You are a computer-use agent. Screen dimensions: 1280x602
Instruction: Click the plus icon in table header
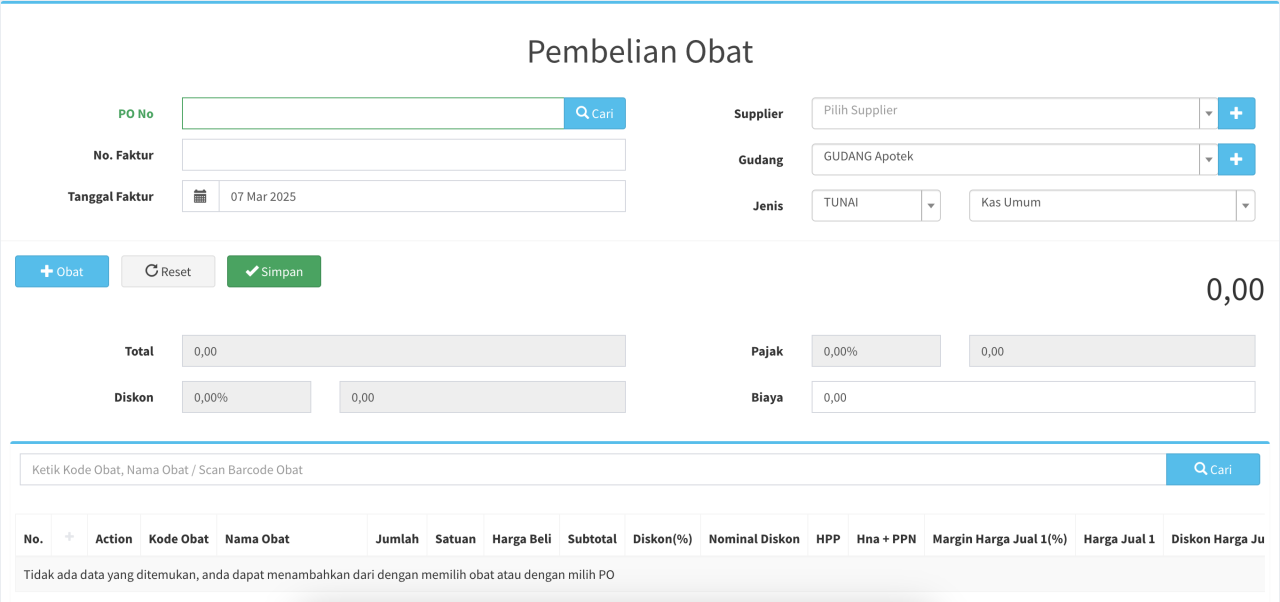tap(70, 538)
